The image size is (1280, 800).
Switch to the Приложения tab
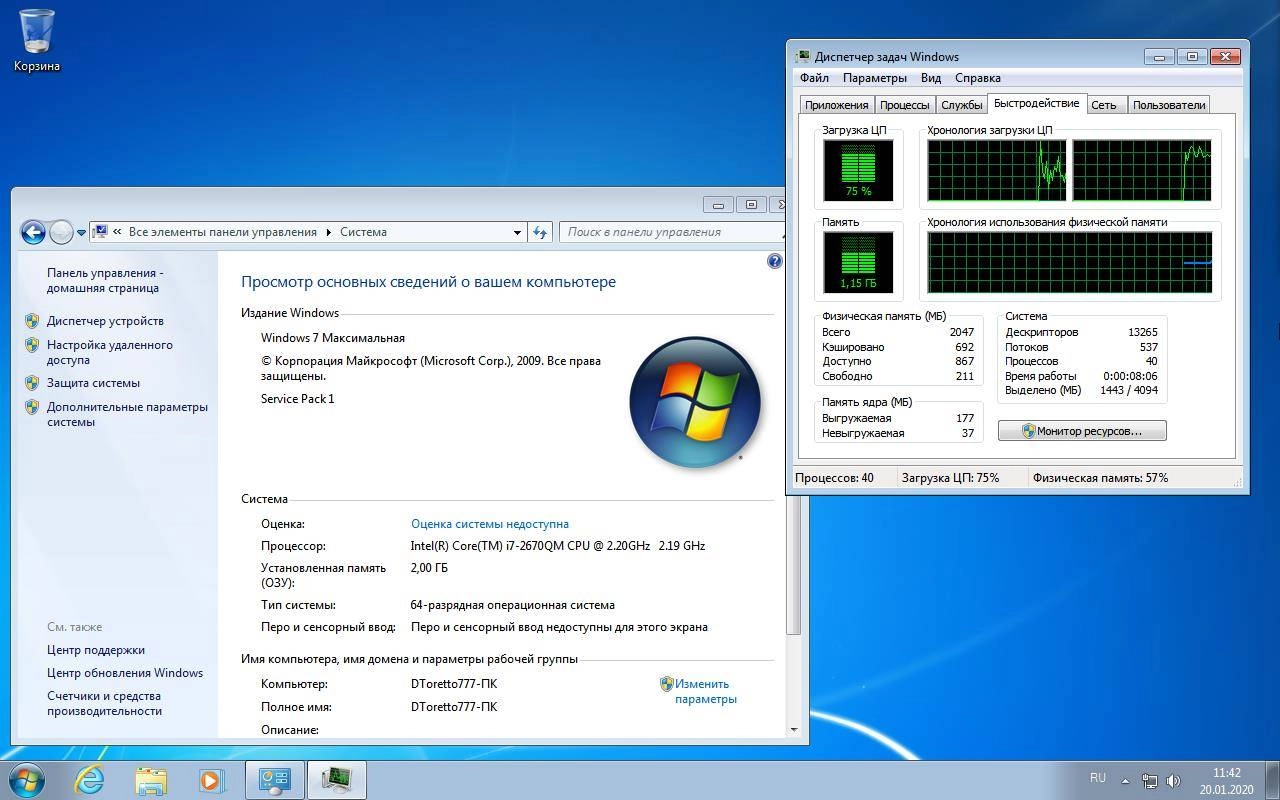[x=837, y=105]
